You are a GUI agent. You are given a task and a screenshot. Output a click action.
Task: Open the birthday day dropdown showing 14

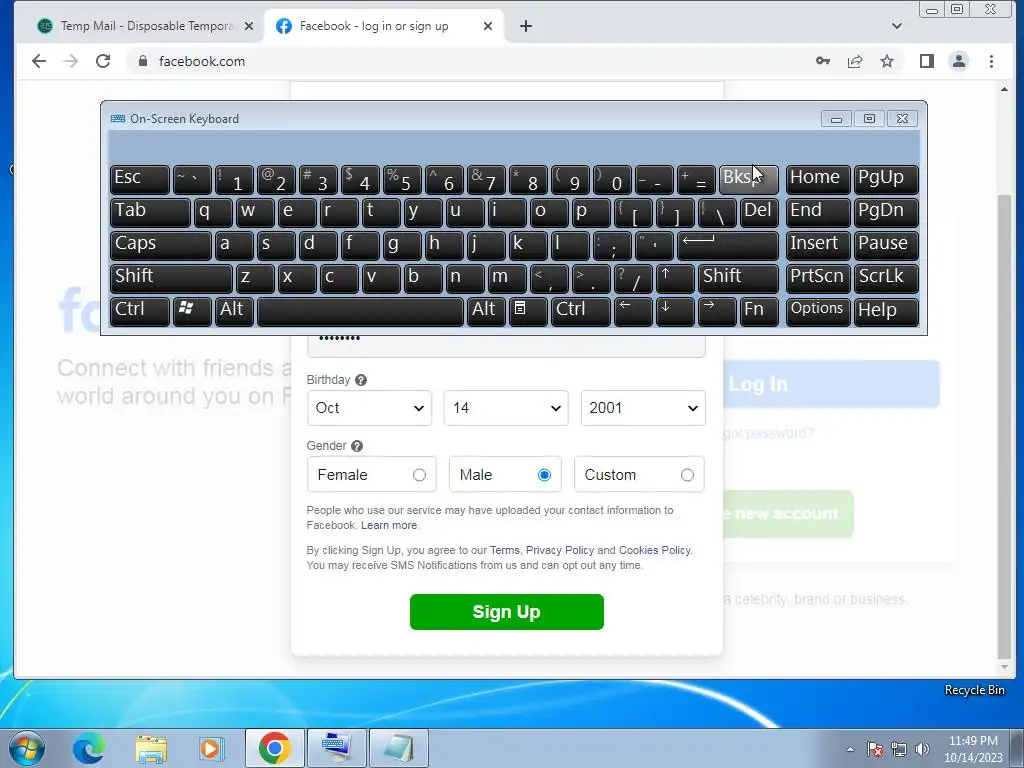pyautogui.click(x=506, y=408)
